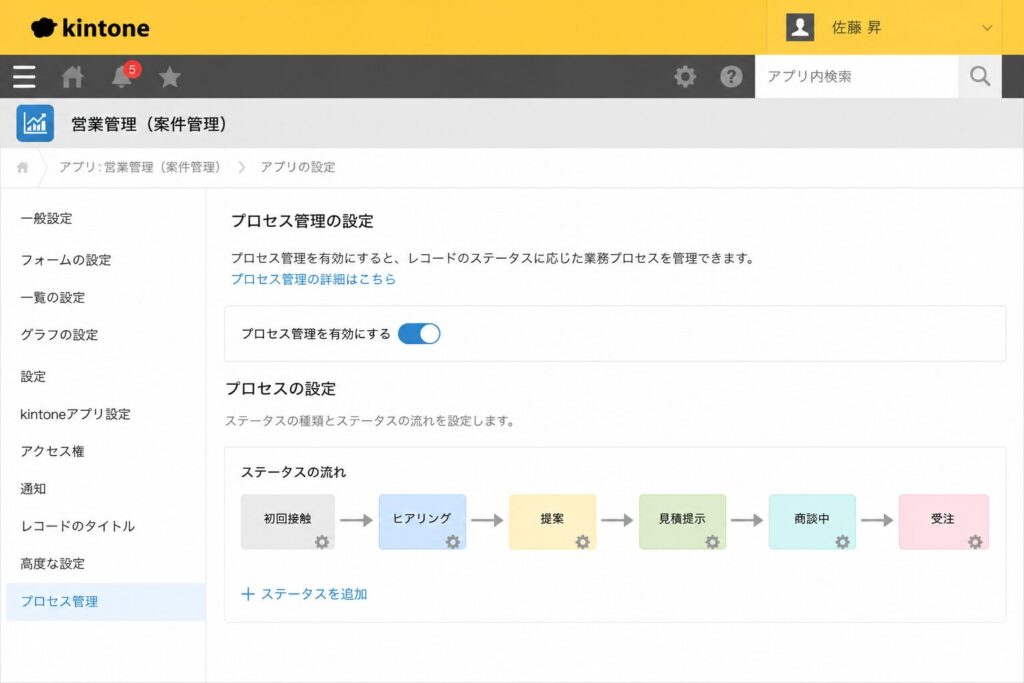This screenshot has width=1024, height=683.
Task: Click the 佐藤 昇 user name
Action: (x=856, y=27)
